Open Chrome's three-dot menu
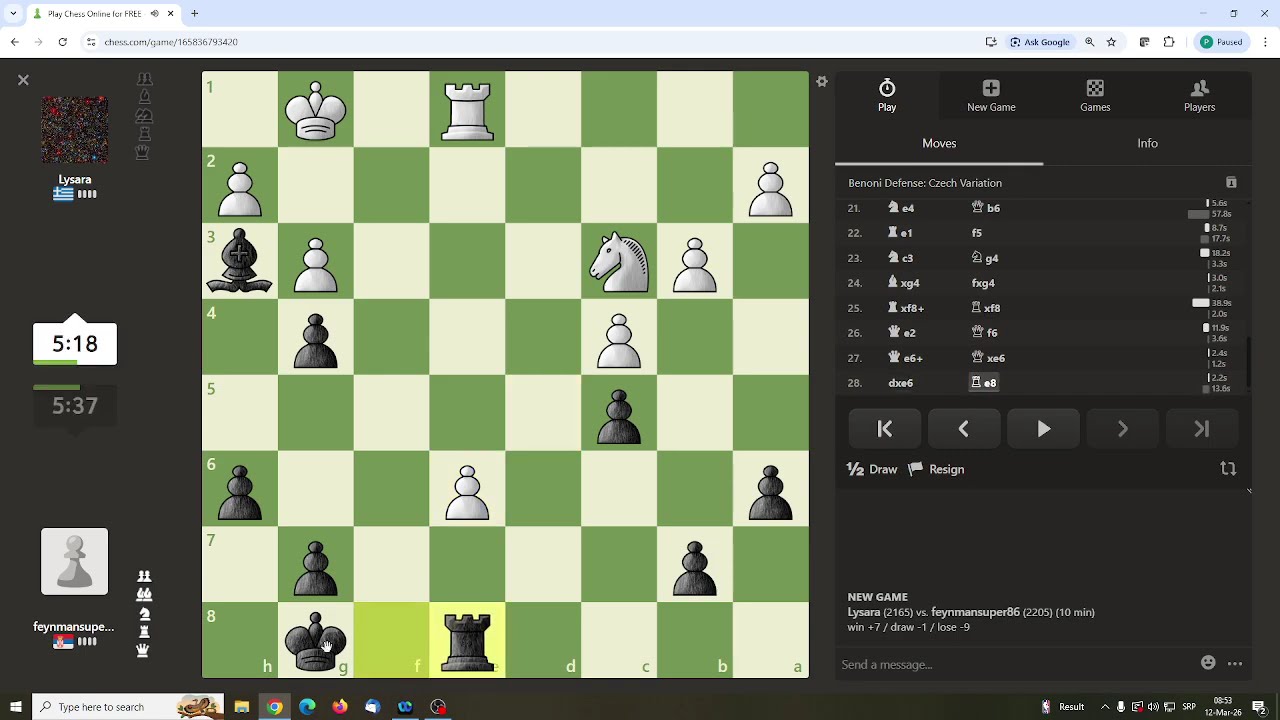 coord(1266,42)
